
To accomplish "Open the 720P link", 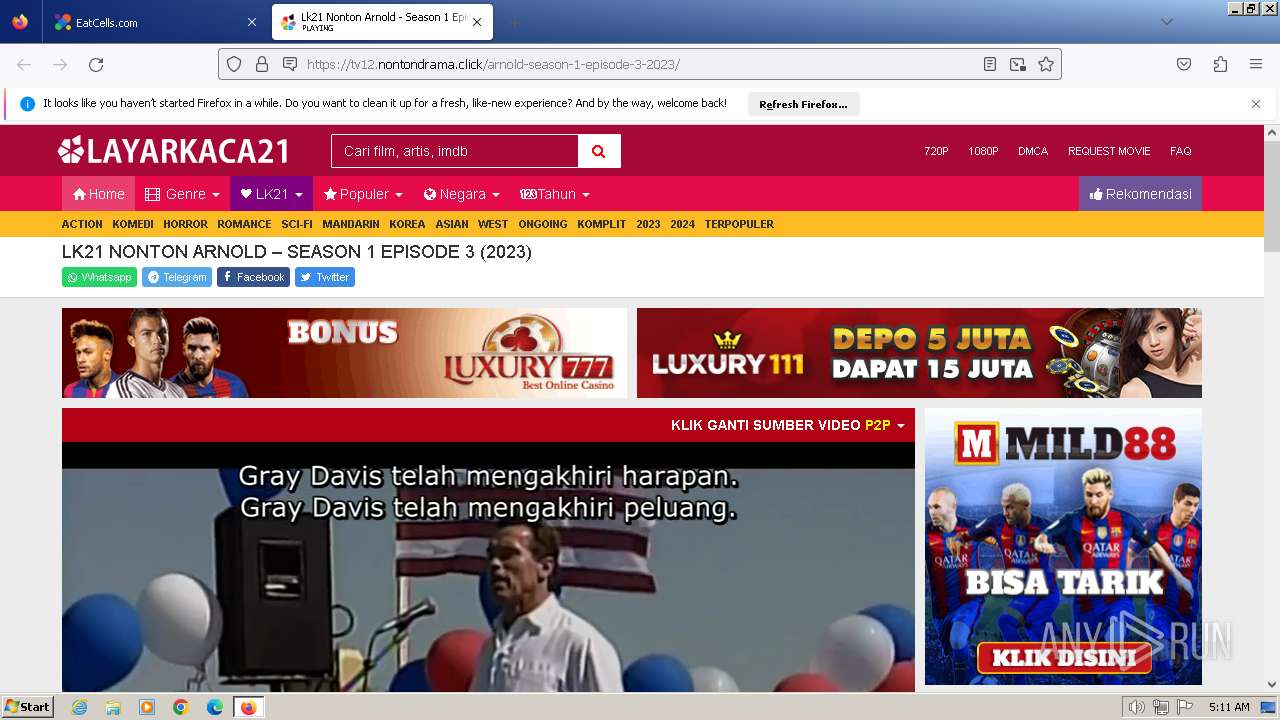I will (x=936, y=151).
